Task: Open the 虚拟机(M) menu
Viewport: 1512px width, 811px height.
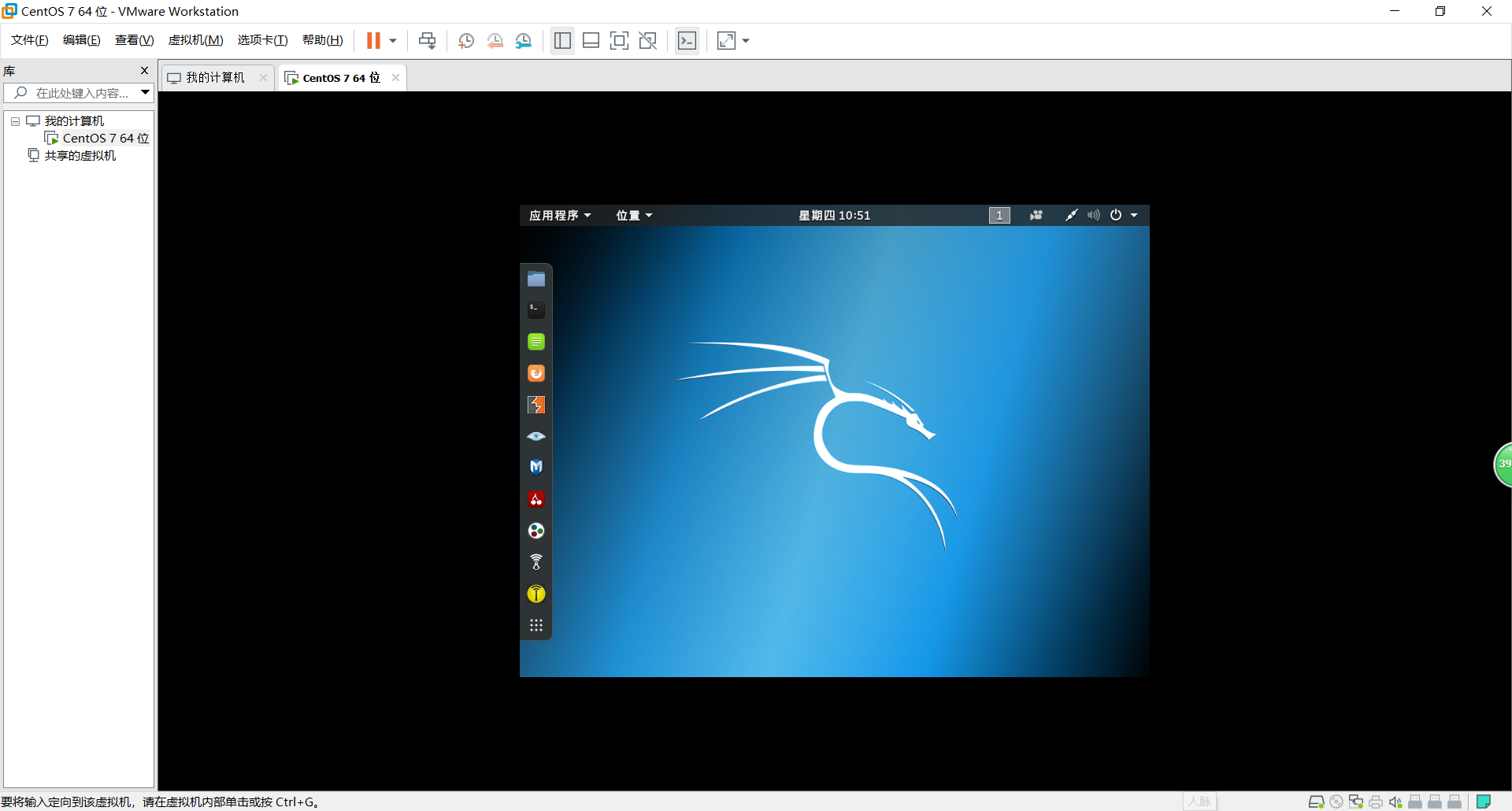Action: (x=196, y=40)
